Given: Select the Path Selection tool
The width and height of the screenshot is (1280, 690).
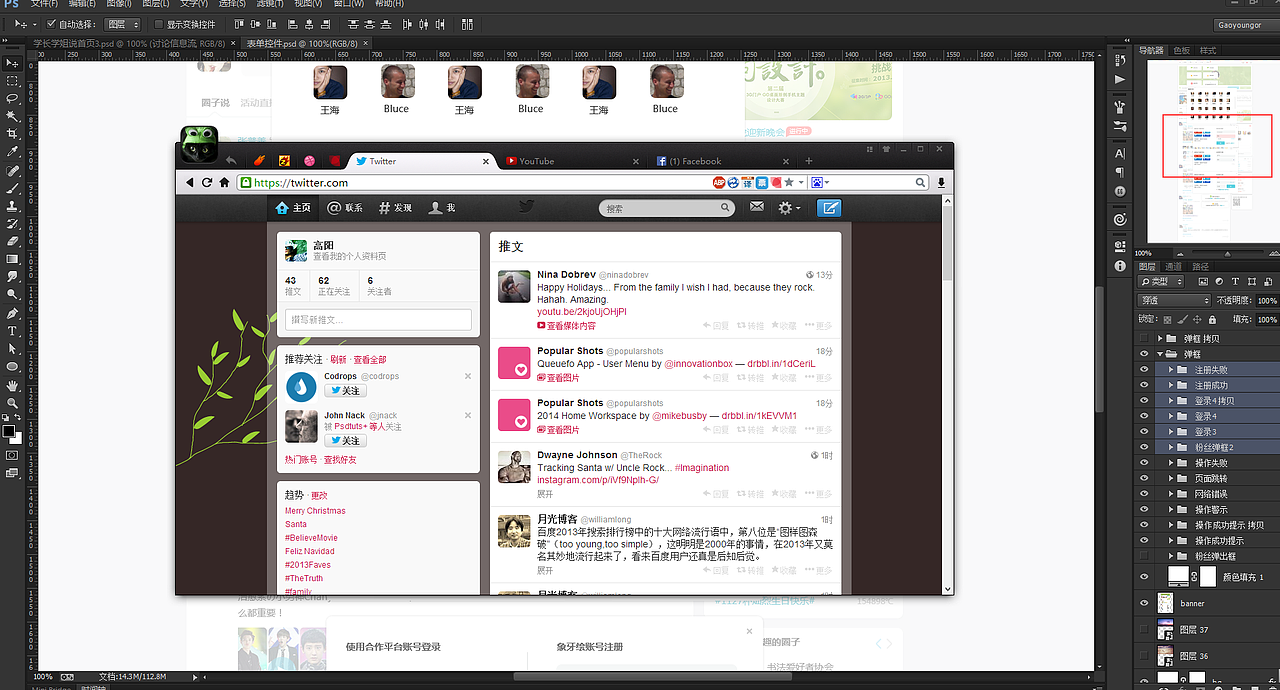Looking at the screenshot, I should click(x=12, y=348).
